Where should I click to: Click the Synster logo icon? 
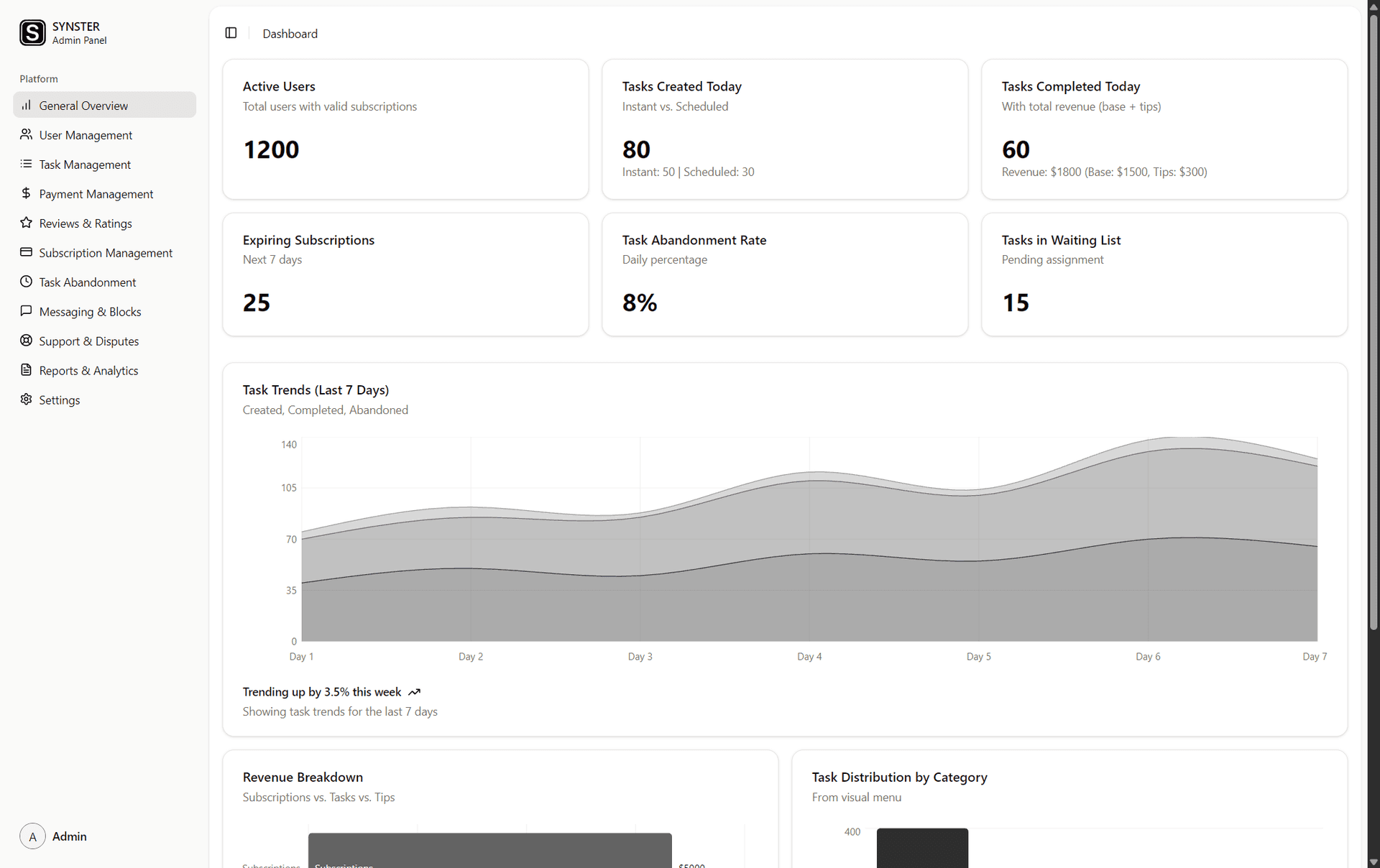click(x=32, y=33)
